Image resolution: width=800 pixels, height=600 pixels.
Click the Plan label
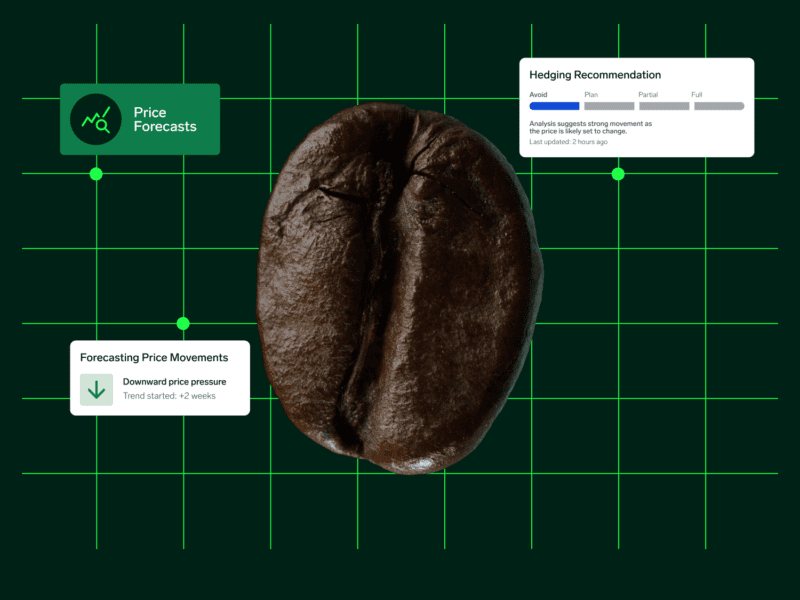point(591,94)
